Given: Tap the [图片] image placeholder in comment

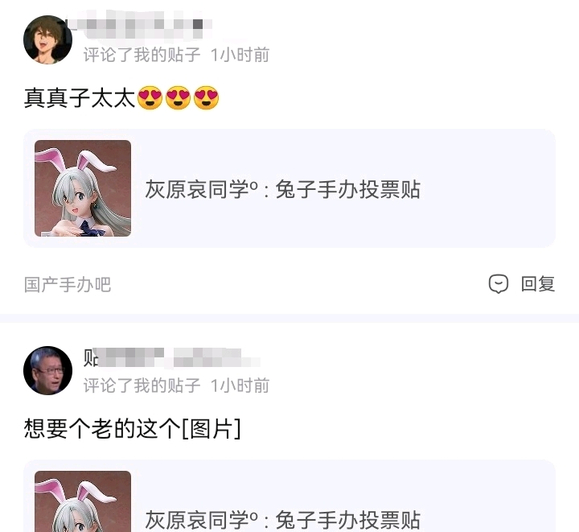Looking at the screenshot, I should point(211,429).
